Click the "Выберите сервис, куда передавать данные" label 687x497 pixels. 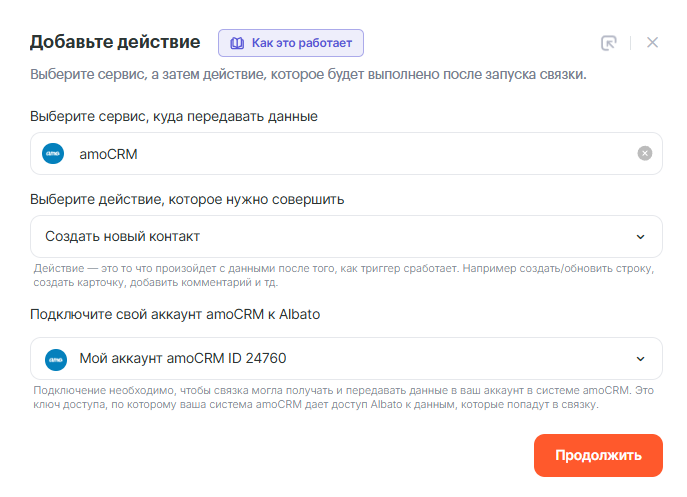click(x=174, y=116)
